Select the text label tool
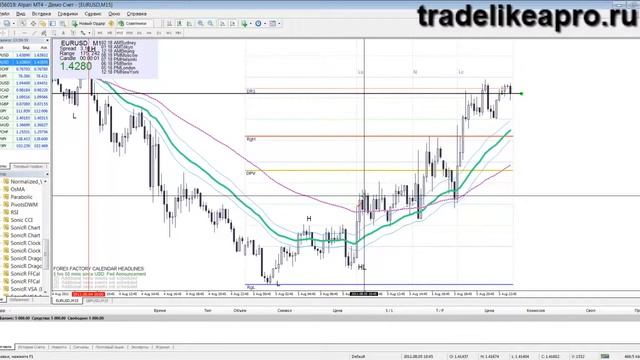The image size is (640, 360). pos(73,33)
